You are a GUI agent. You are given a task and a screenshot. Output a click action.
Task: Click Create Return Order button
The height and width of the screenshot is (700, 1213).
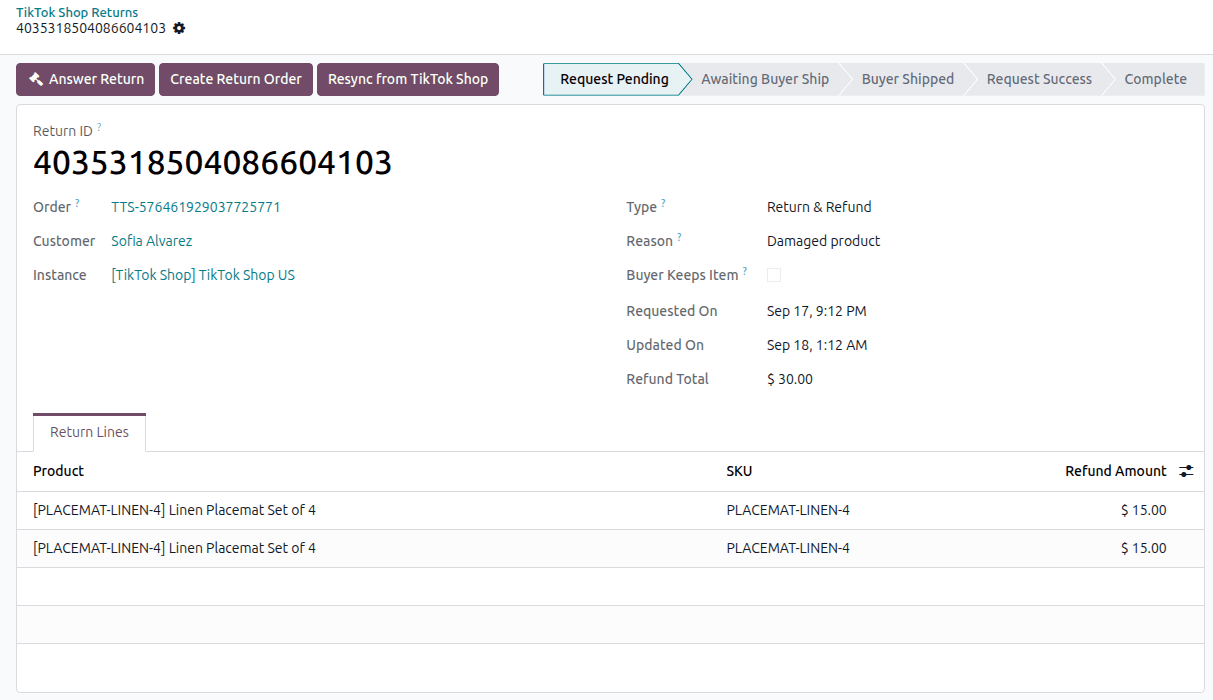236,79
